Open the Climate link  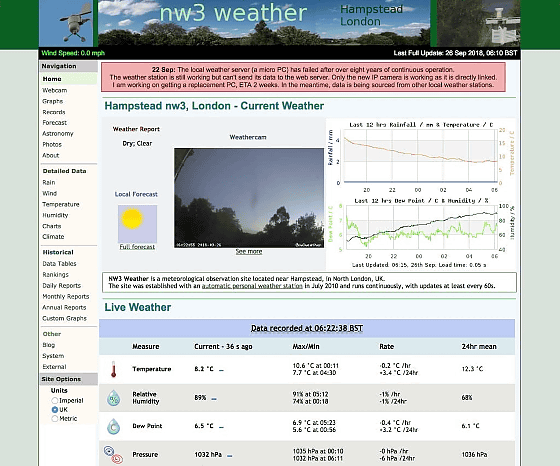coord(53,237)
